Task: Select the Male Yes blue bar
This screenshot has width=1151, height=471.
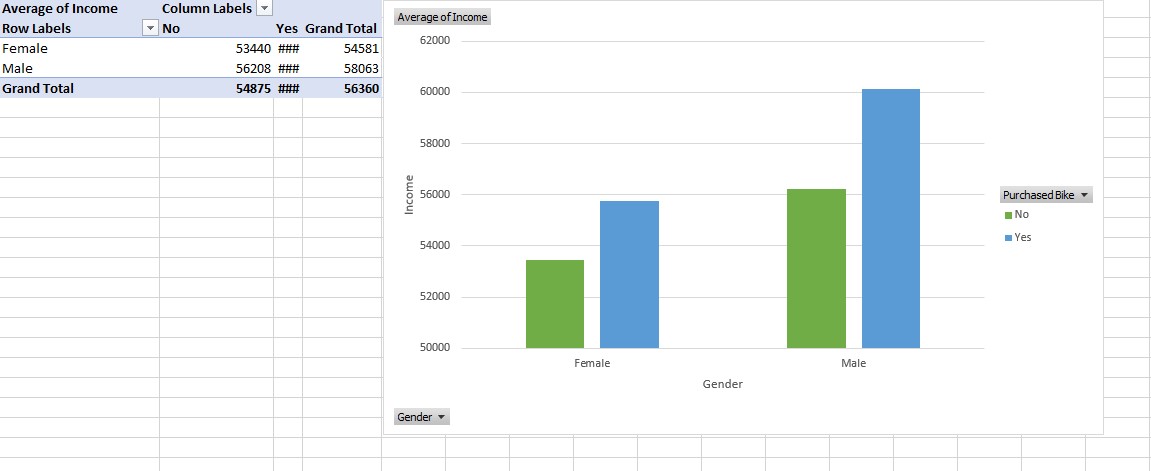Action: [890, 219]
